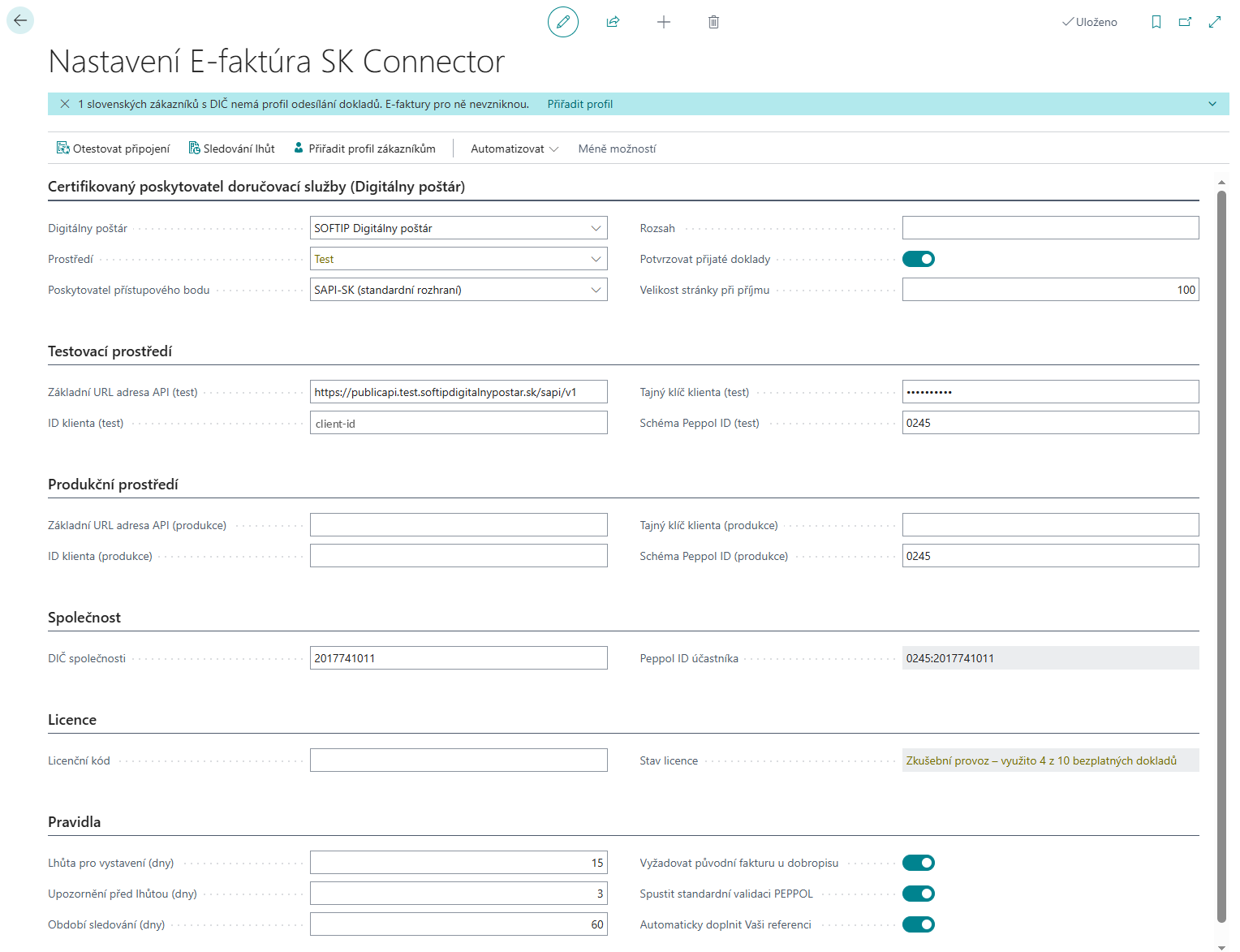Screen dimensions: 1240x952
Task: Create new record with plus icon
Action: click(664, 22)
